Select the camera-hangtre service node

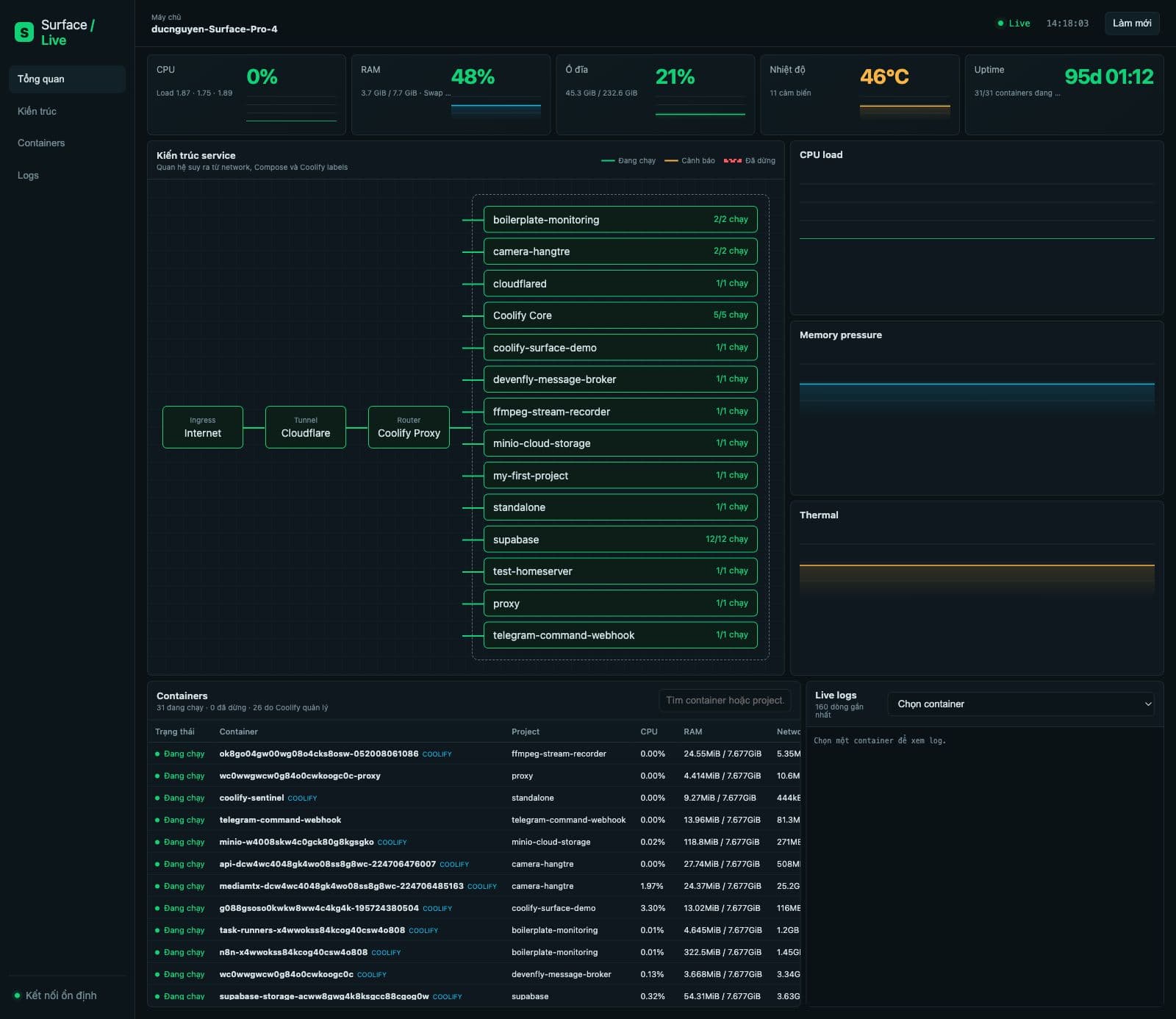[x=620, y=251]
